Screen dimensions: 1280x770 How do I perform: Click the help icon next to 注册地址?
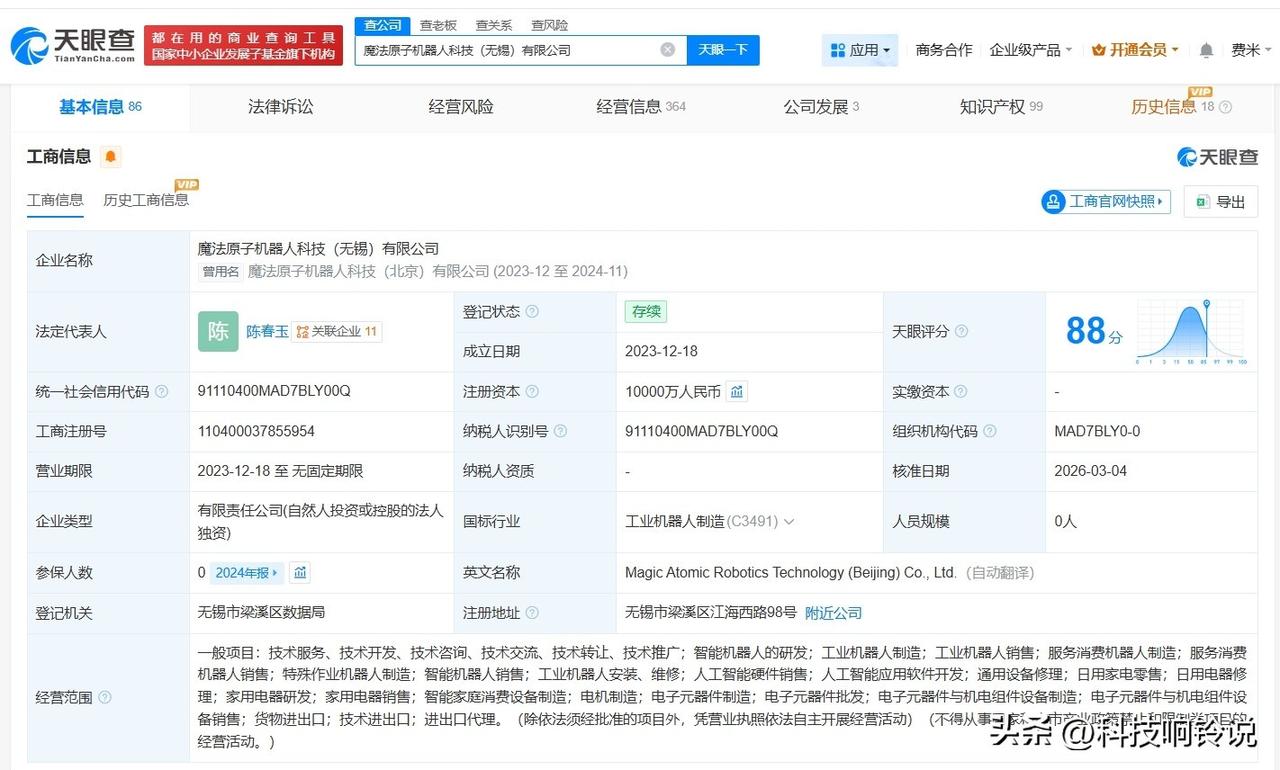(532, 612)
